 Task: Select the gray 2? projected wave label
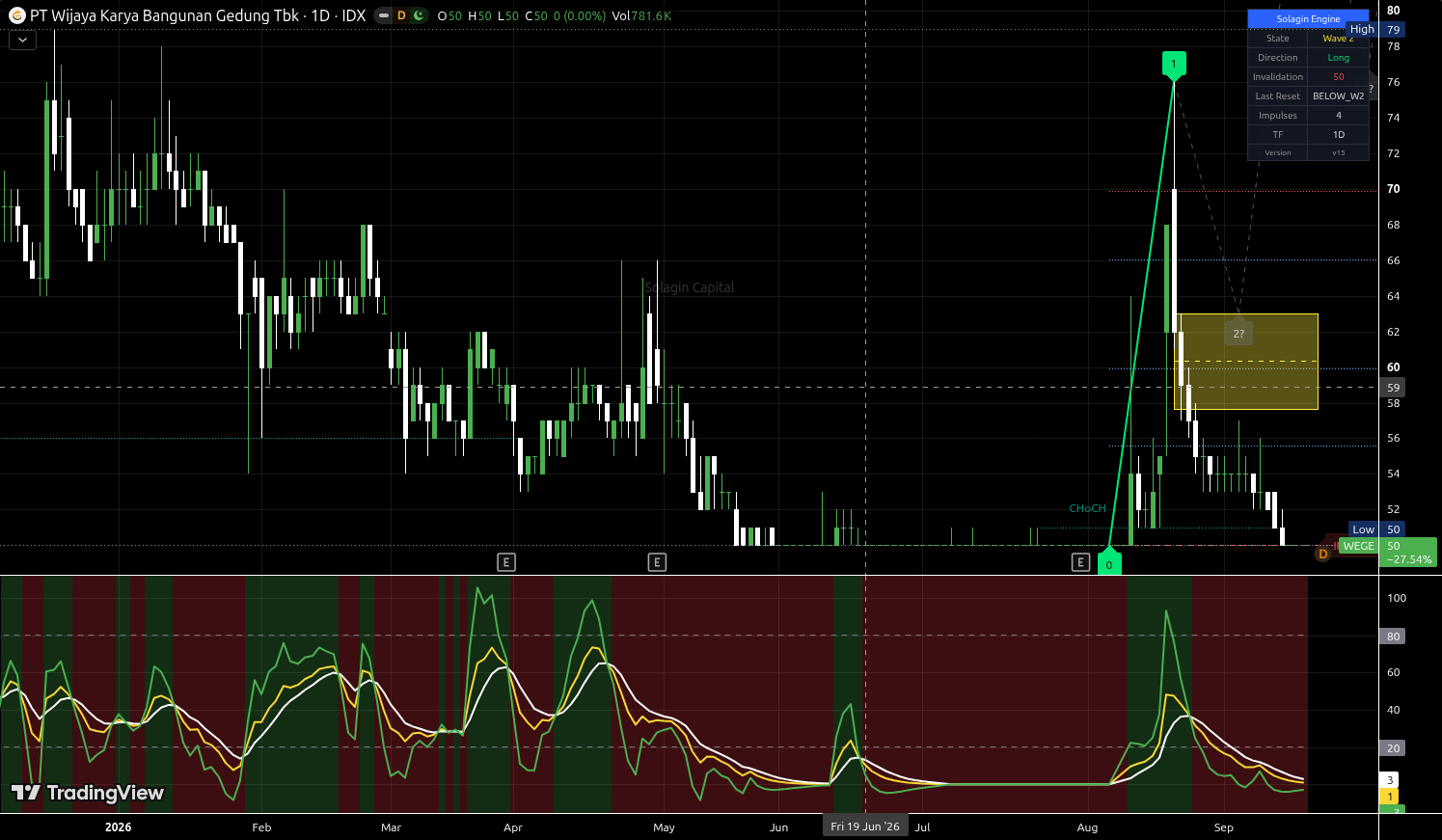pos(1238,333)
